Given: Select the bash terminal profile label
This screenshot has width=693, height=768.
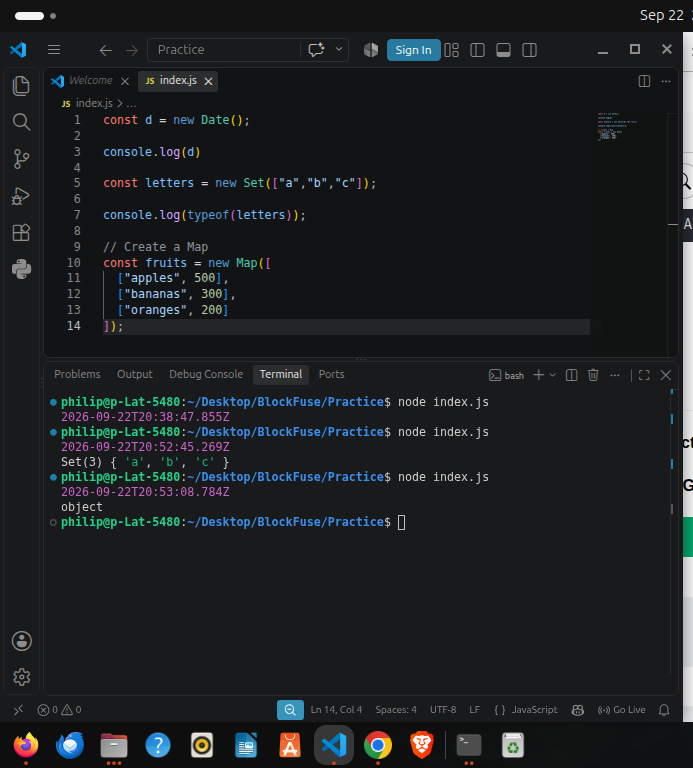Looking at the screenshot, I should (x=507, y=375).
